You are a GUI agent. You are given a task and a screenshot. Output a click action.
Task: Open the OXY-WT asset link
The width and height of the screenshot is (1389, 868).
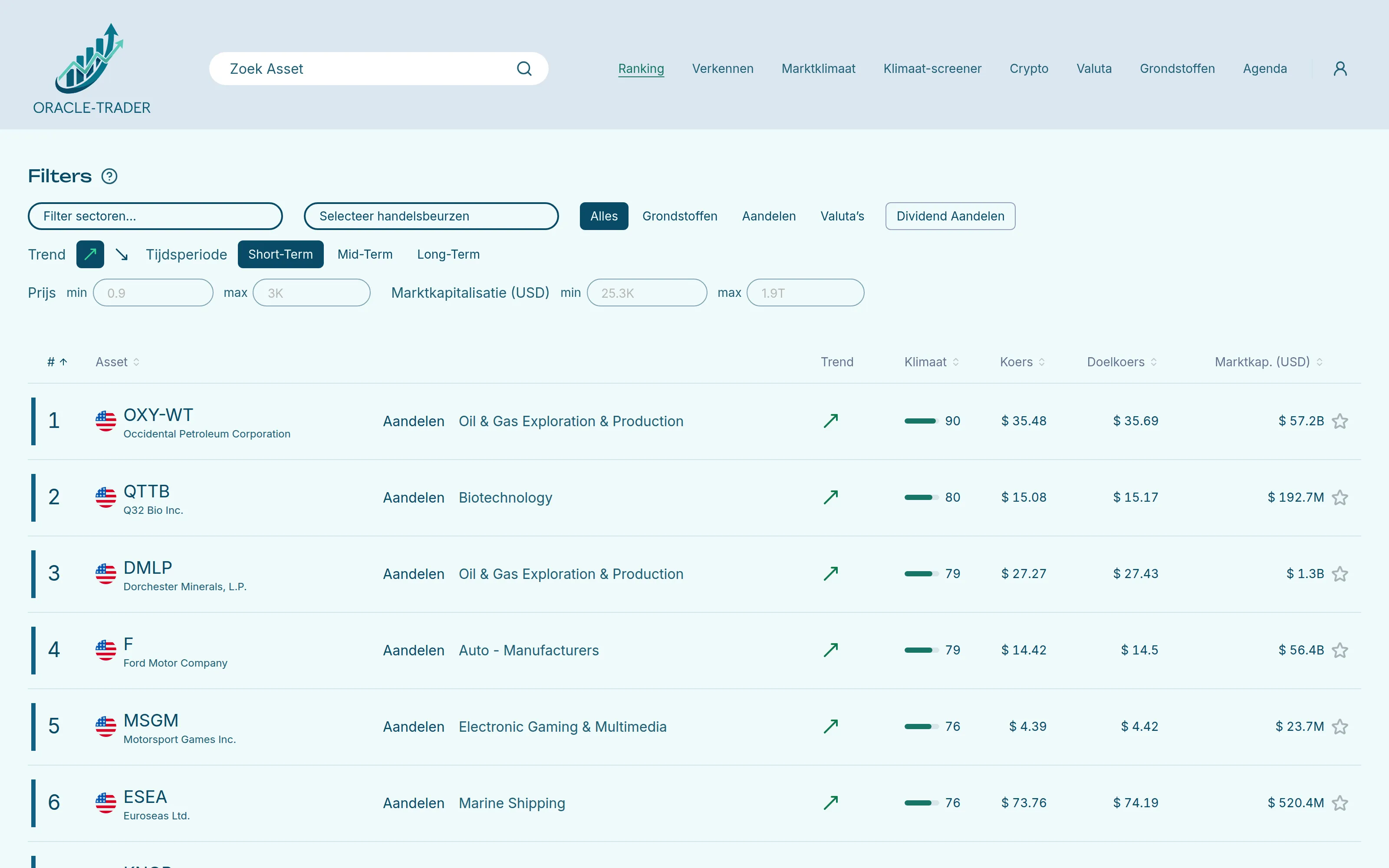(158, 415)
